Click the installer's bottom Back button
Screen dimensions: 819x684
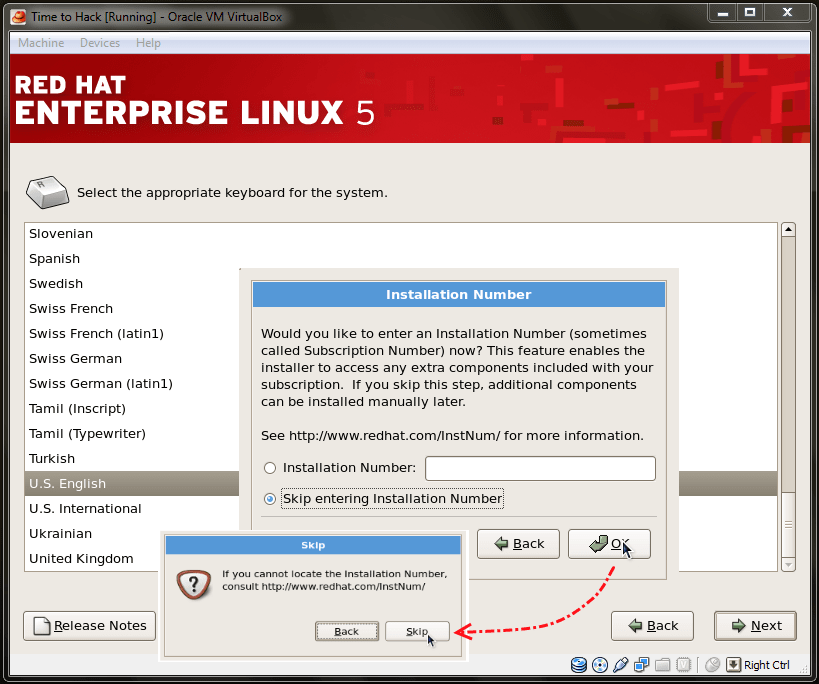tap(652, 626)
